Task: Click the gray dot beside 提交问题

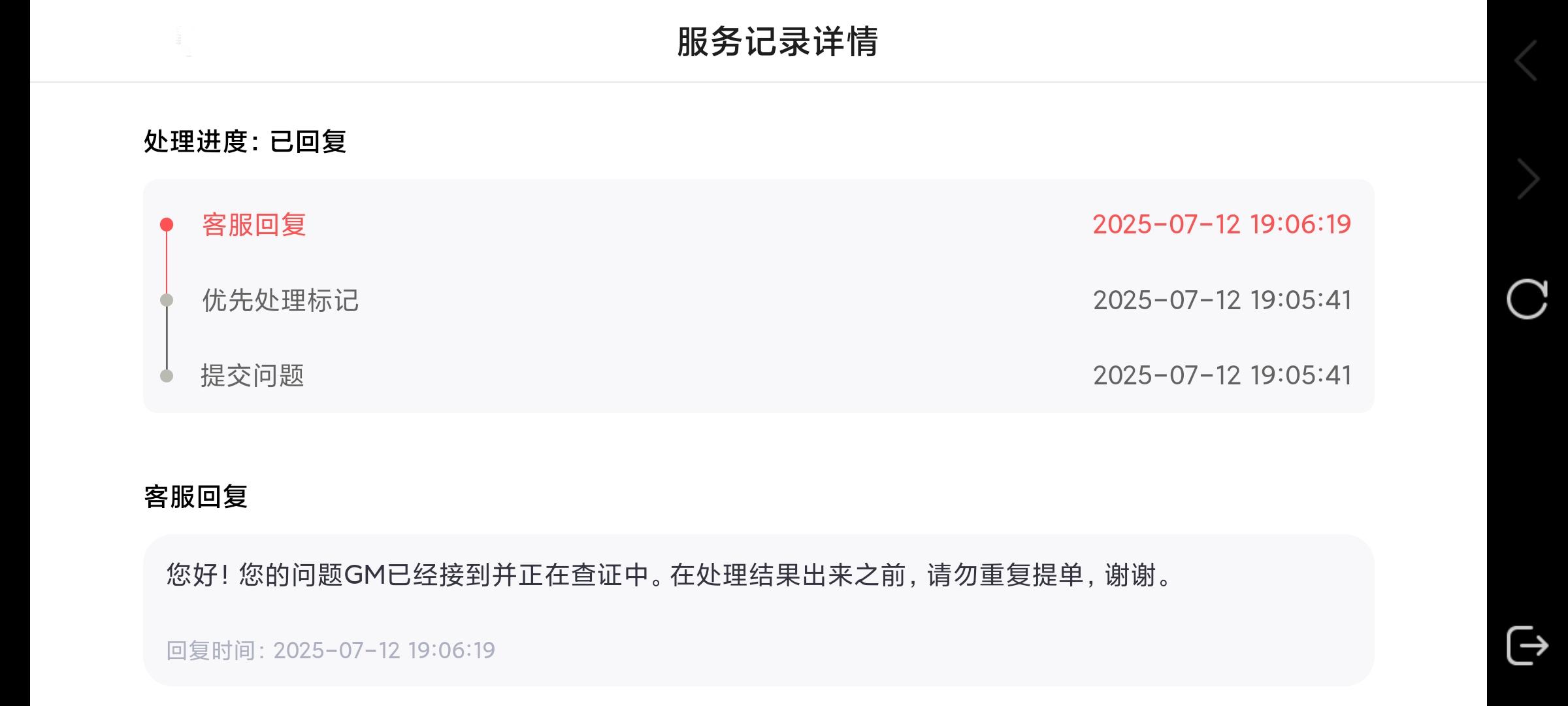Action: pos(167,376)
